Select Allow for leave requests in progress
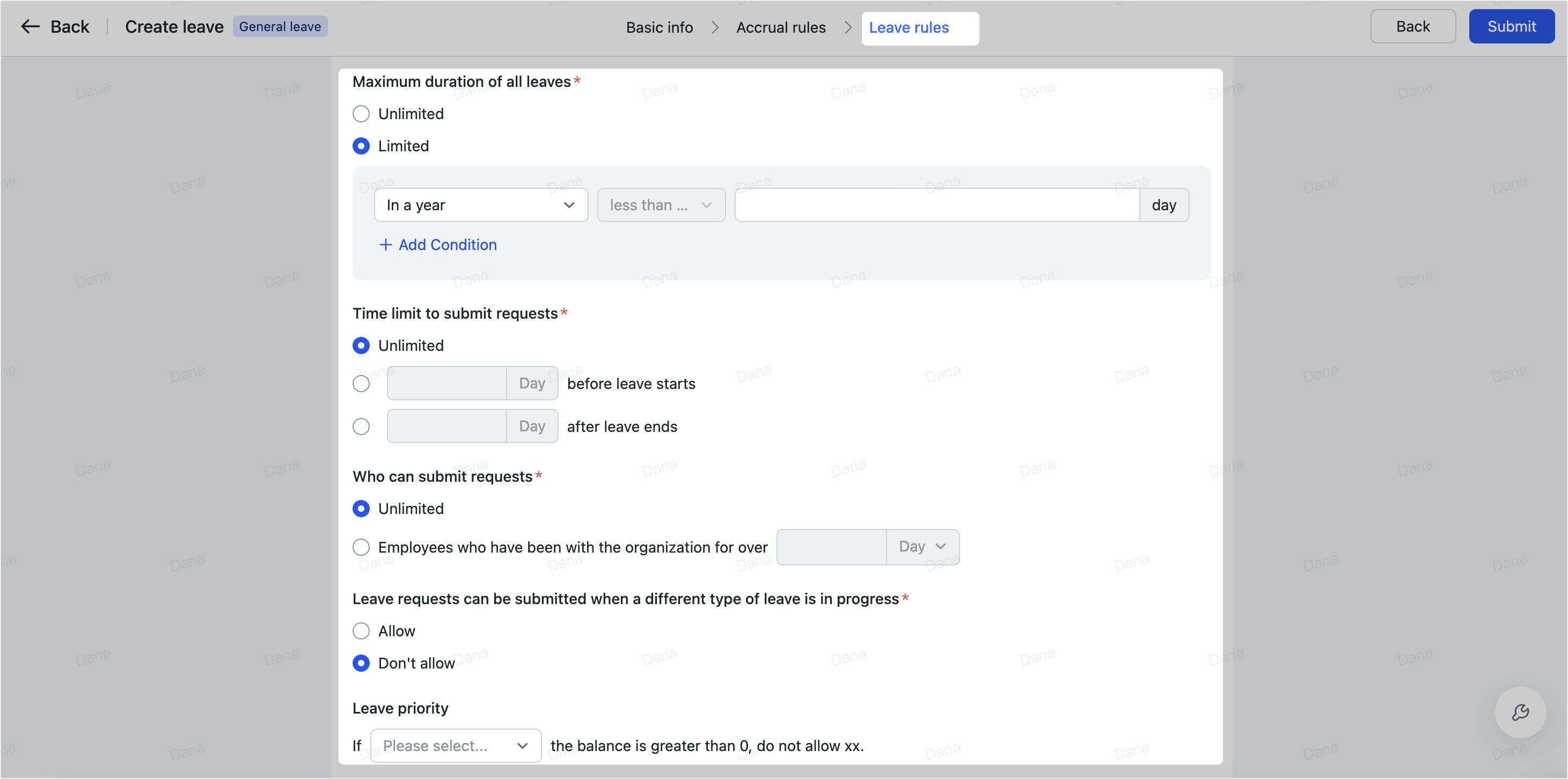This screenshot has height=779, width=1568. pos(361,630)
